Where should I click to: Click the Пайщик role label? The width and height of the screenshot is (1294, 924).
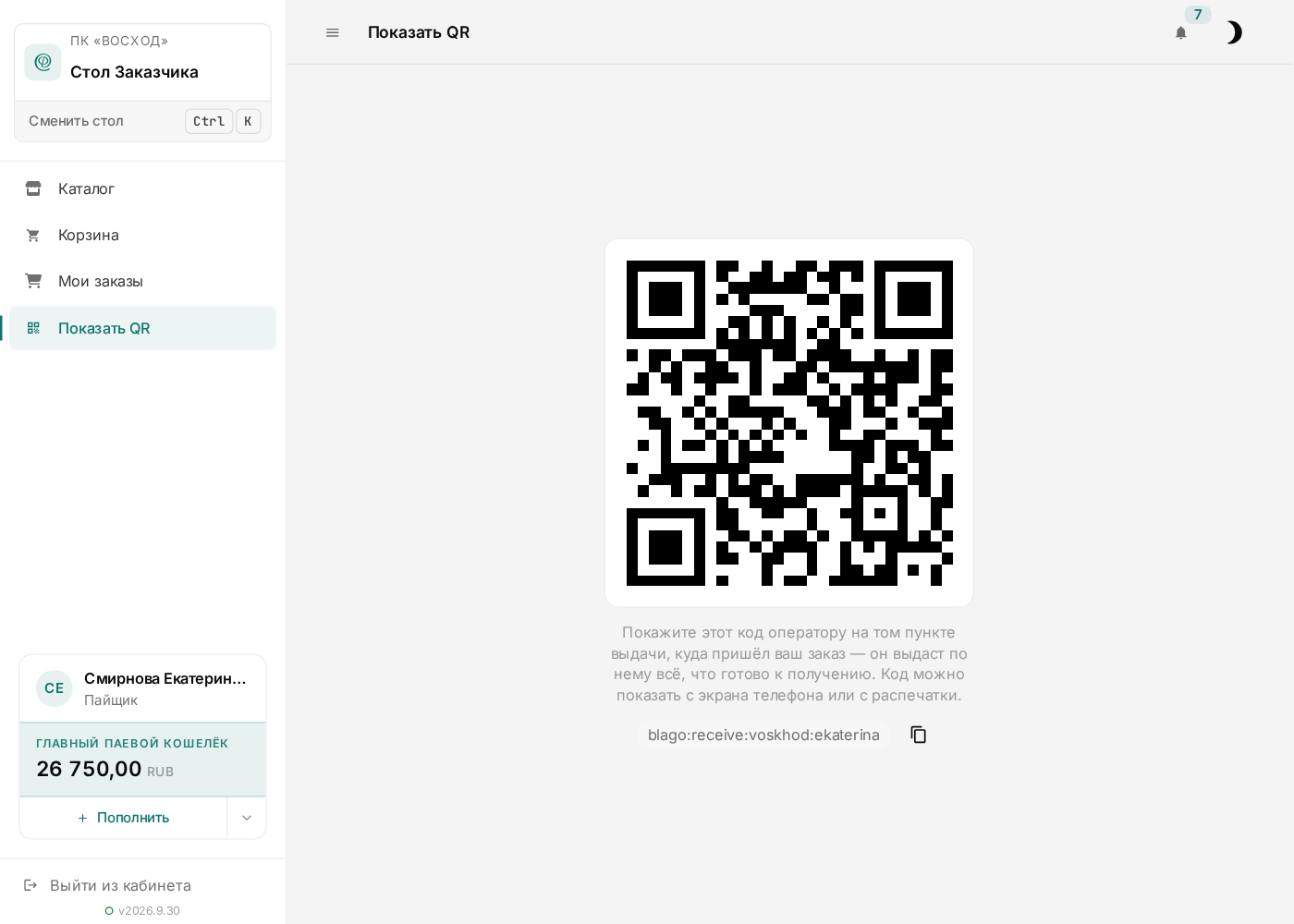[111, 700]
